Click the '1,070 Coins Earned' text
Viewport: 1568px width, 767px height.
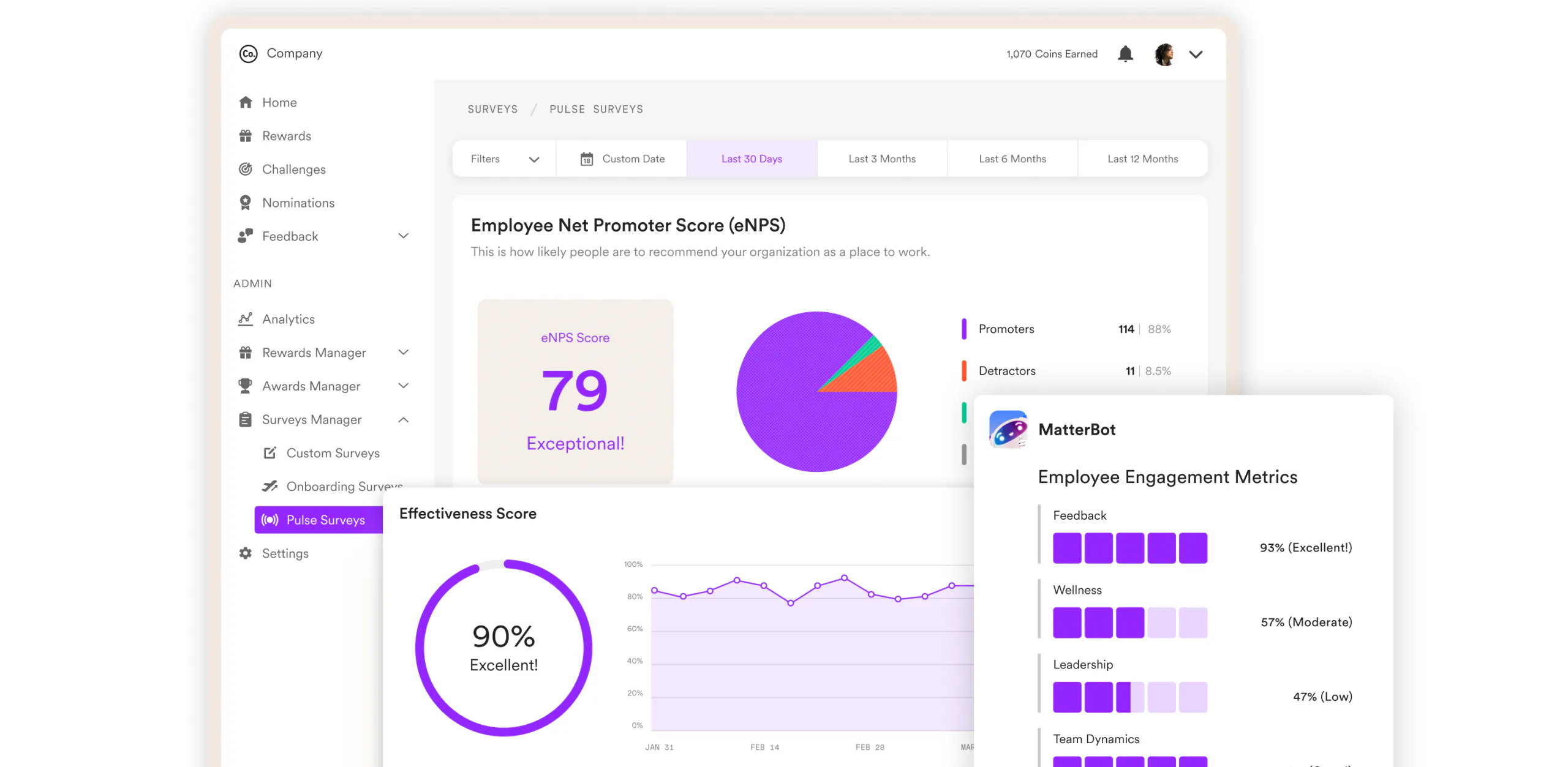(1052, 54)
